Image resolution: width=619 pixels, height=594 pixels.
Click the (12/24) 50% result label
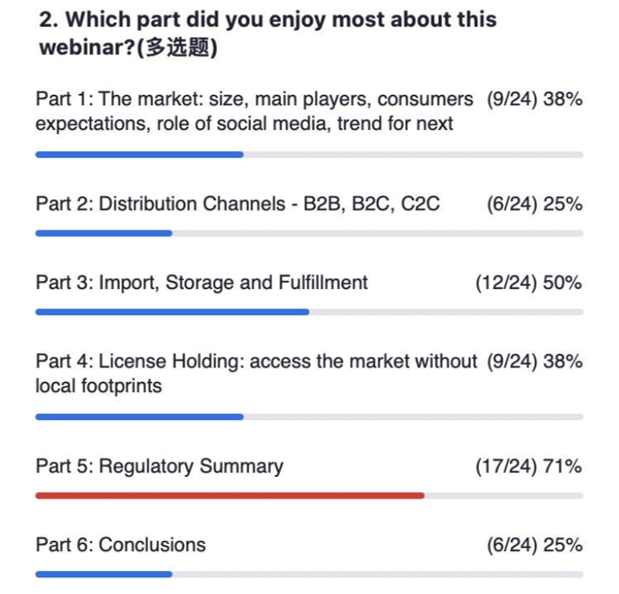pos(529,283)
